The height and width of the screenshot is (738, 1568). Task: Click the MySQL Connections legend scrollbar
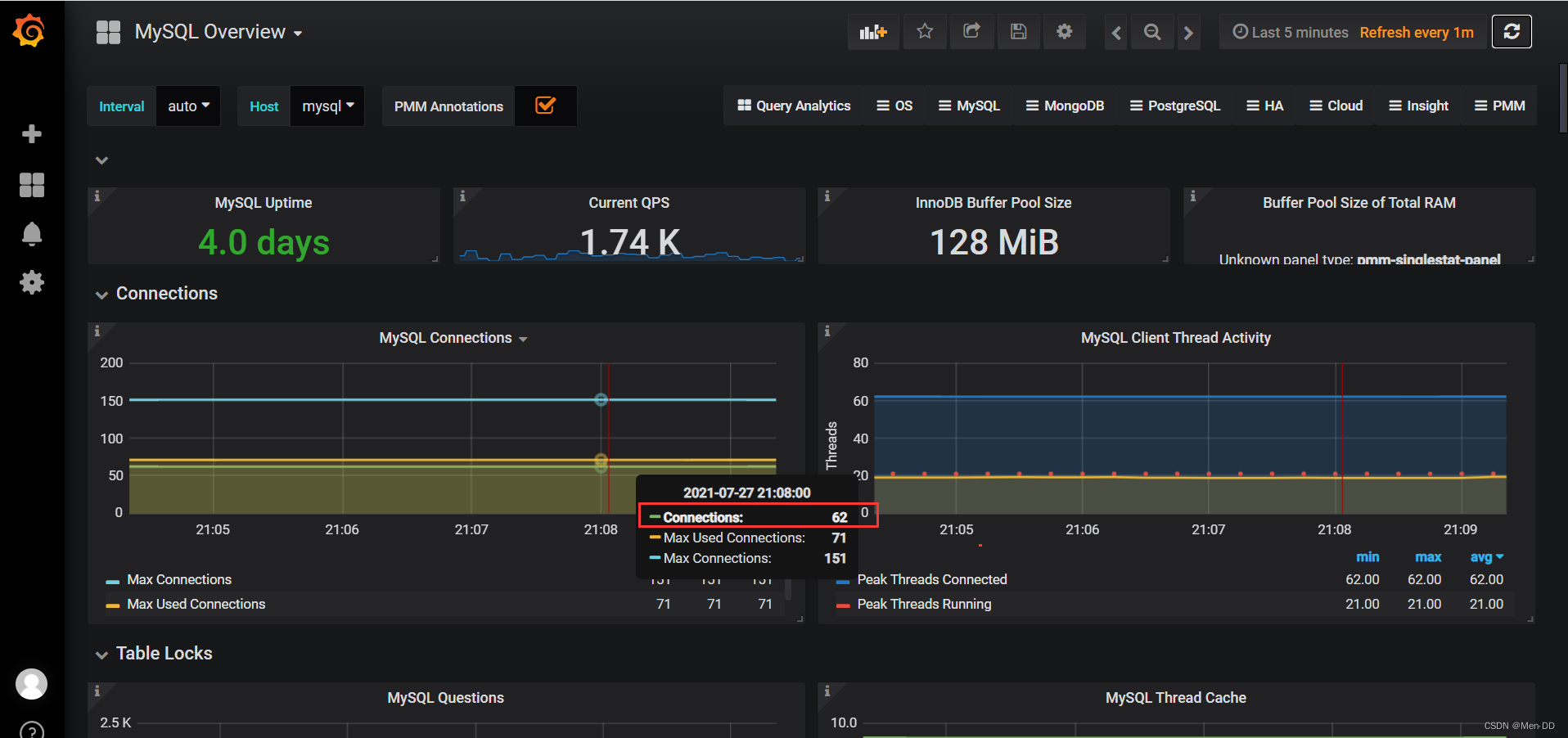[788, 589]
